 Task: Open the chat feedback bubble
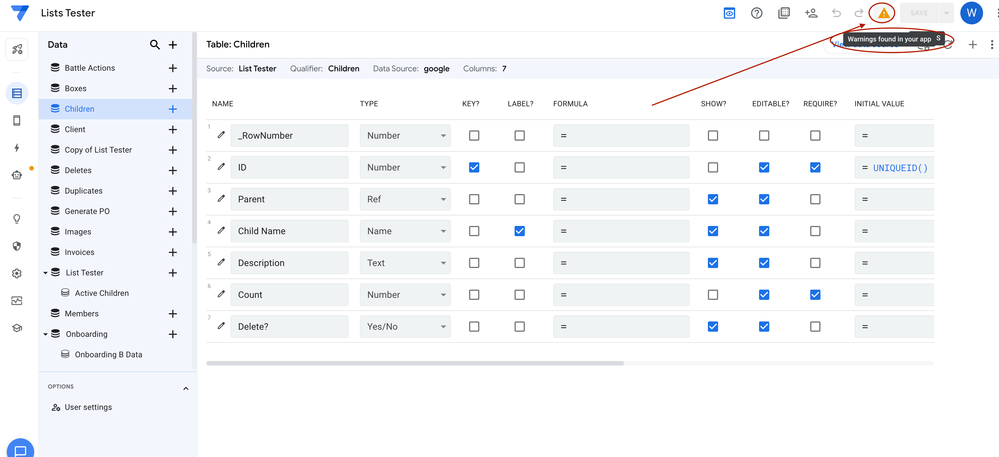click(20, 449)
